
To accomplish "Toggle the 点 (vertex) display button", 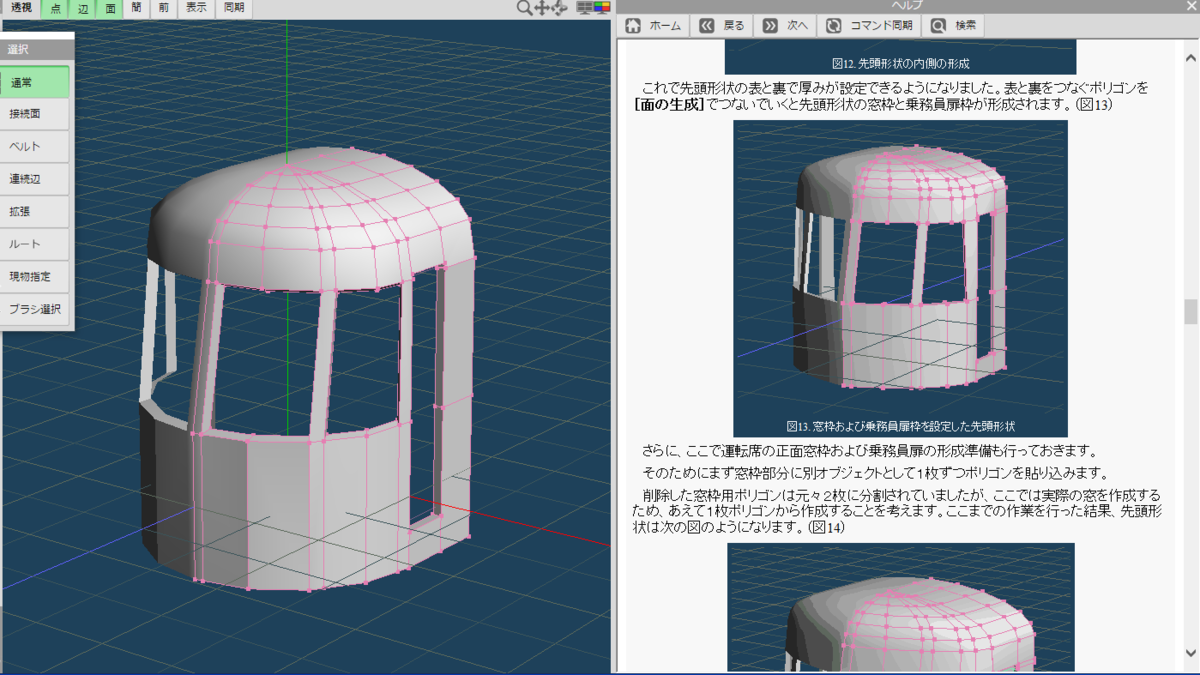I will [56, 8].
